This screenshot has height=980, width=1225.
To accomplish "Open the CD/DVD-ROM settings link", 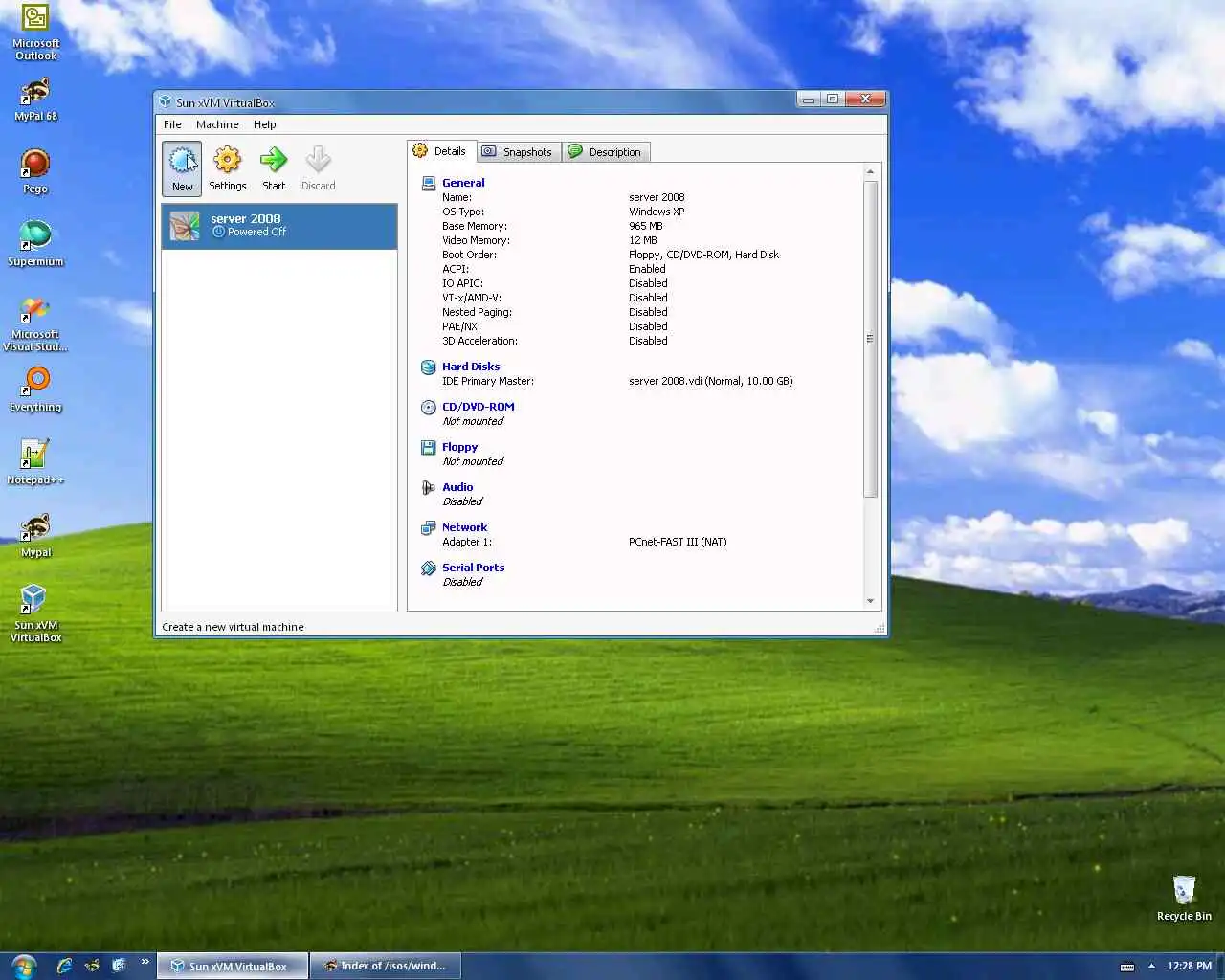I will (479, 407).
